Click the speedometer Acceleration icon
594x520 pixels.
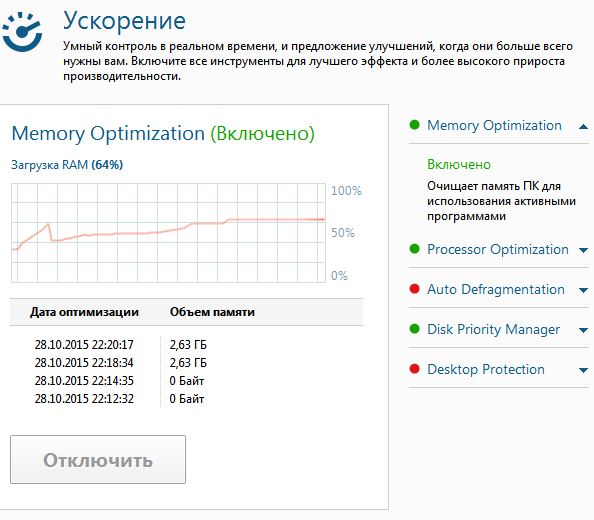click(22, 32)
